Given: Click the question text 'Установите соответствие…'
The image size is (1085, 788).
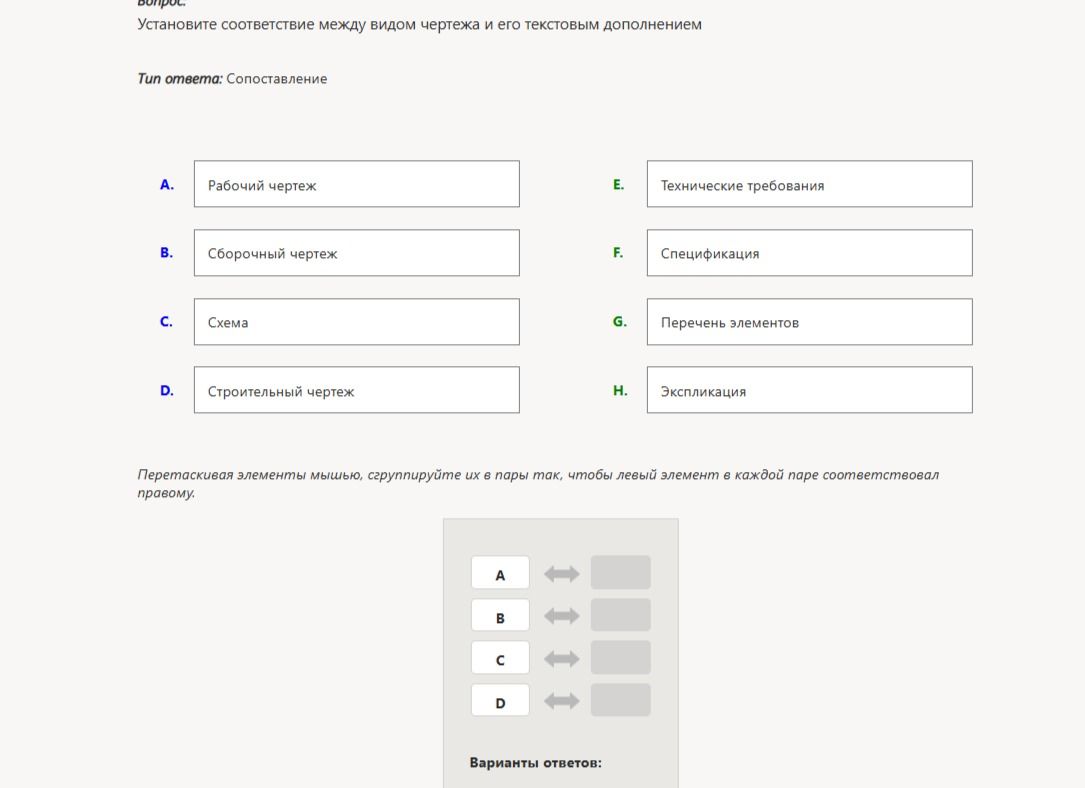Looking at the screenshot, I should click(419, 24).
